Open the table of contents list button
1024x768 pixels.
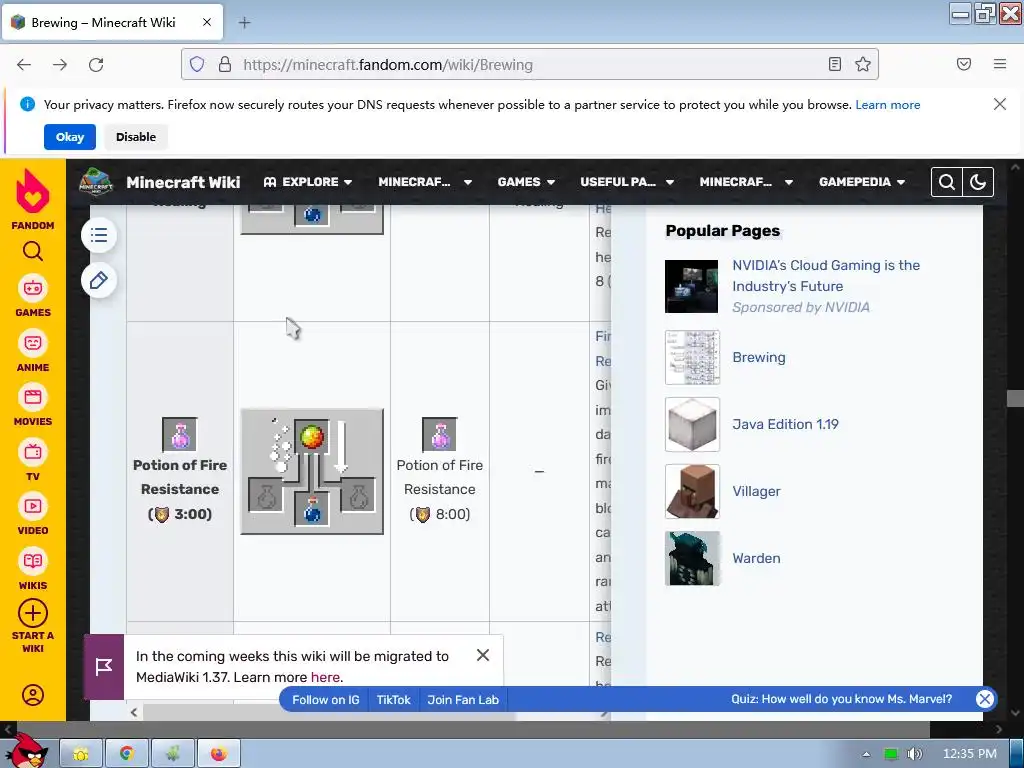coord(99,235)
